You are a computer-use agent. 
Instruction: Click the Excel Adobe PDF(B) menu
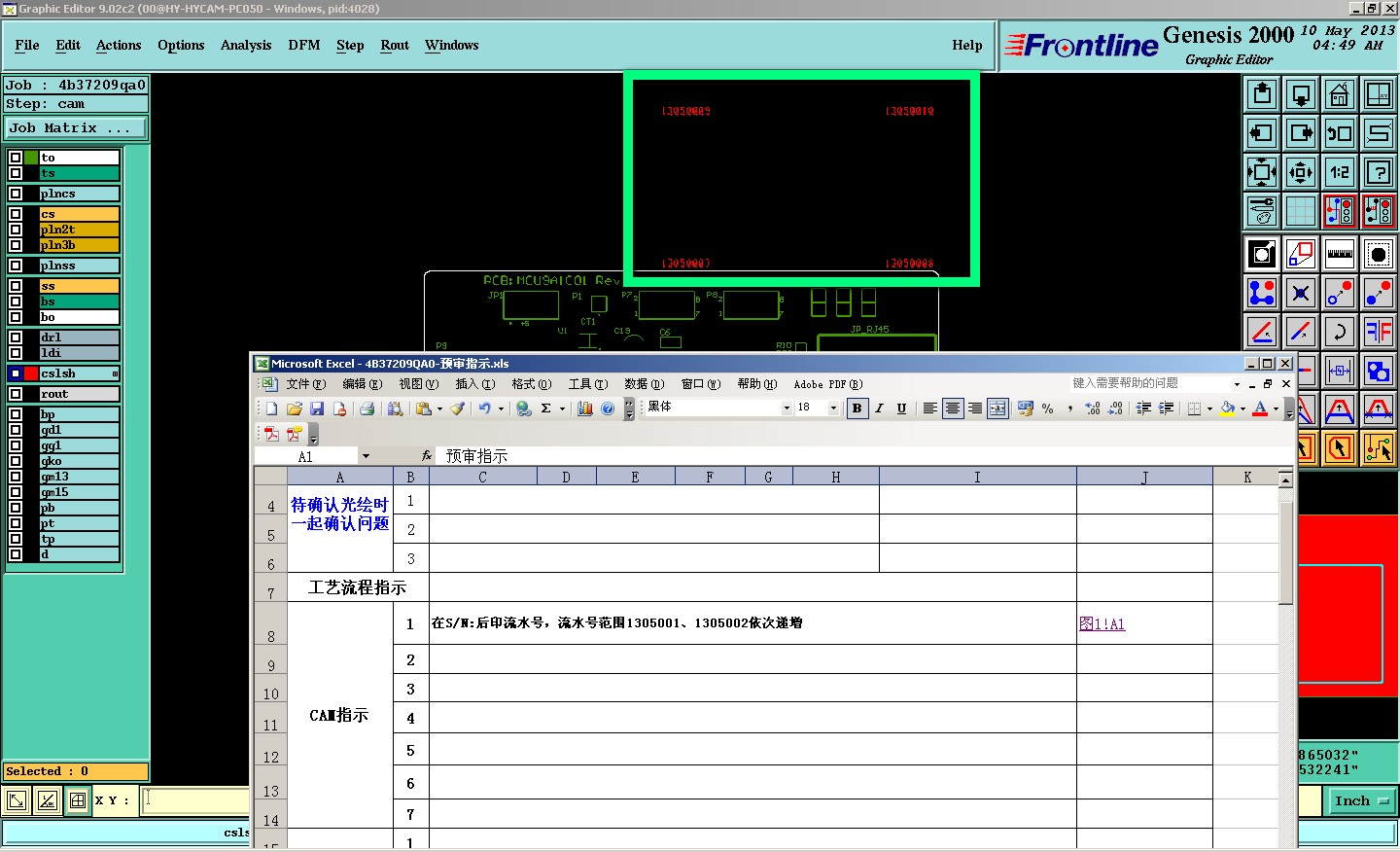coord(827,384)
